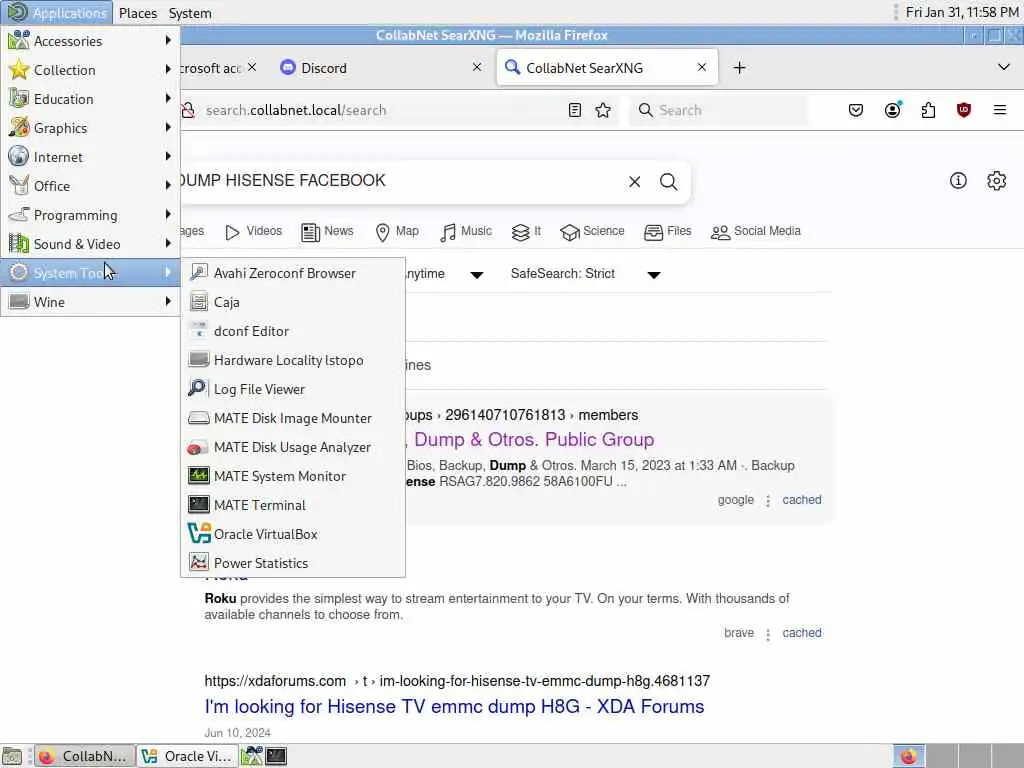Open the Pocket save icon
Image resolution: width=1024 pixels, height=768 pixels.
(x=856, y=110)
